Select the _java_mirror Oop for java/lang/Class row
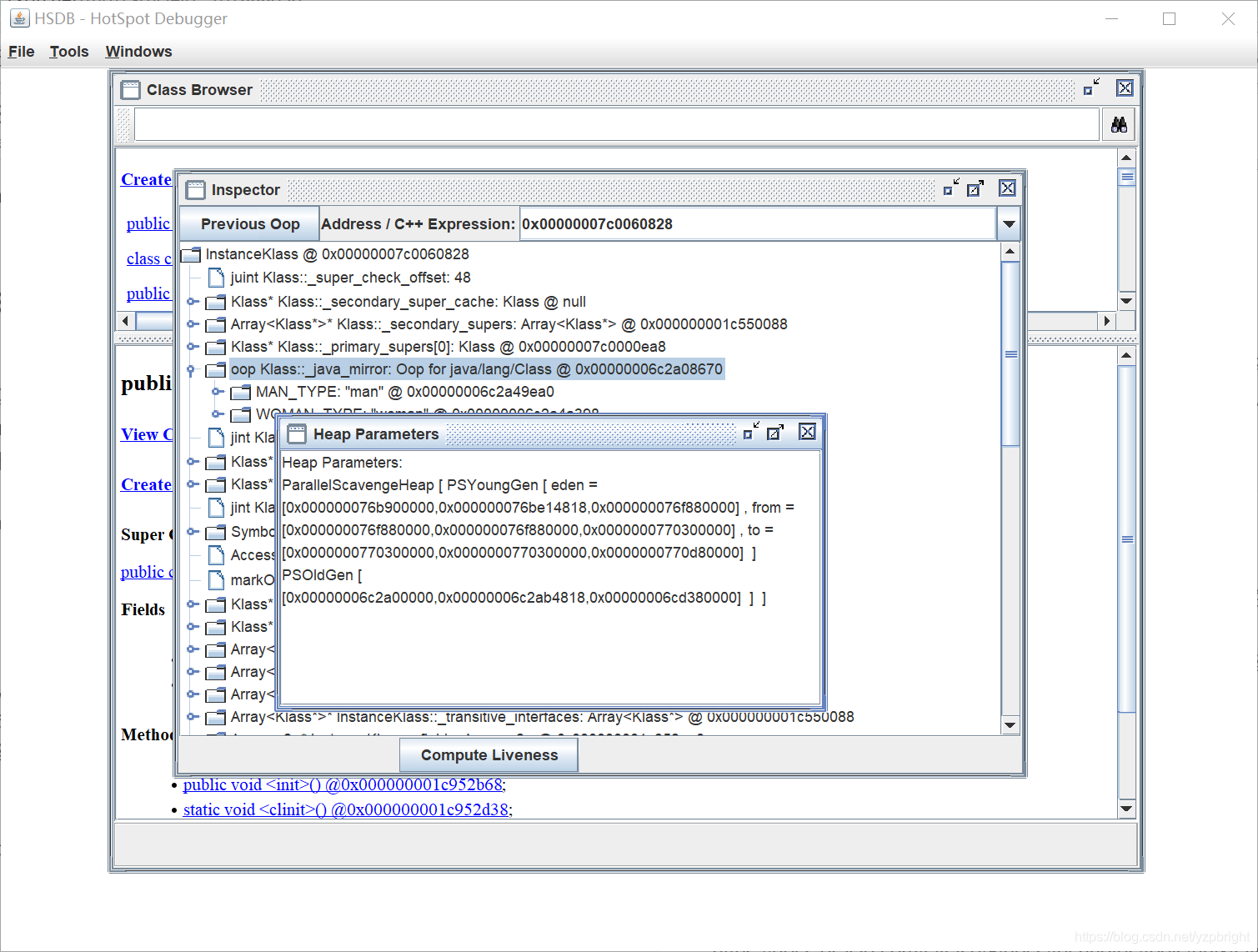Image resolution: width=1258 pixels, height=952 pixels. (x=476, y=369)
